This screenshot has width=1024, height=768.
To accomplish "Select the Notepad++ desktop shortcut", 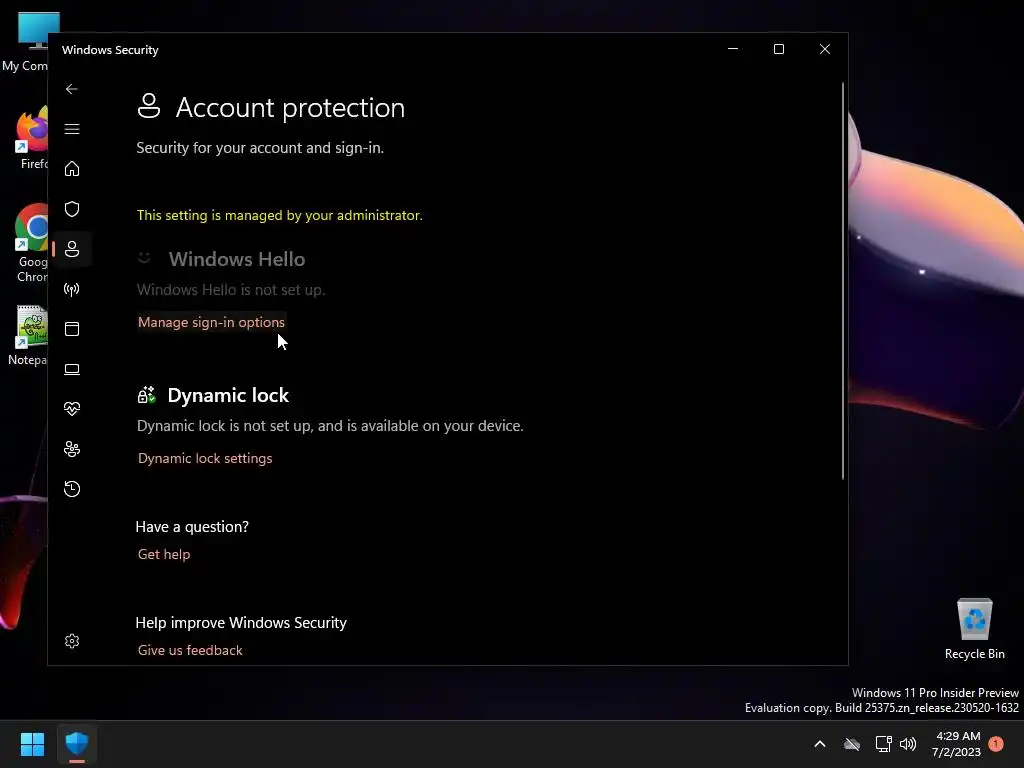I will point(26,336).
